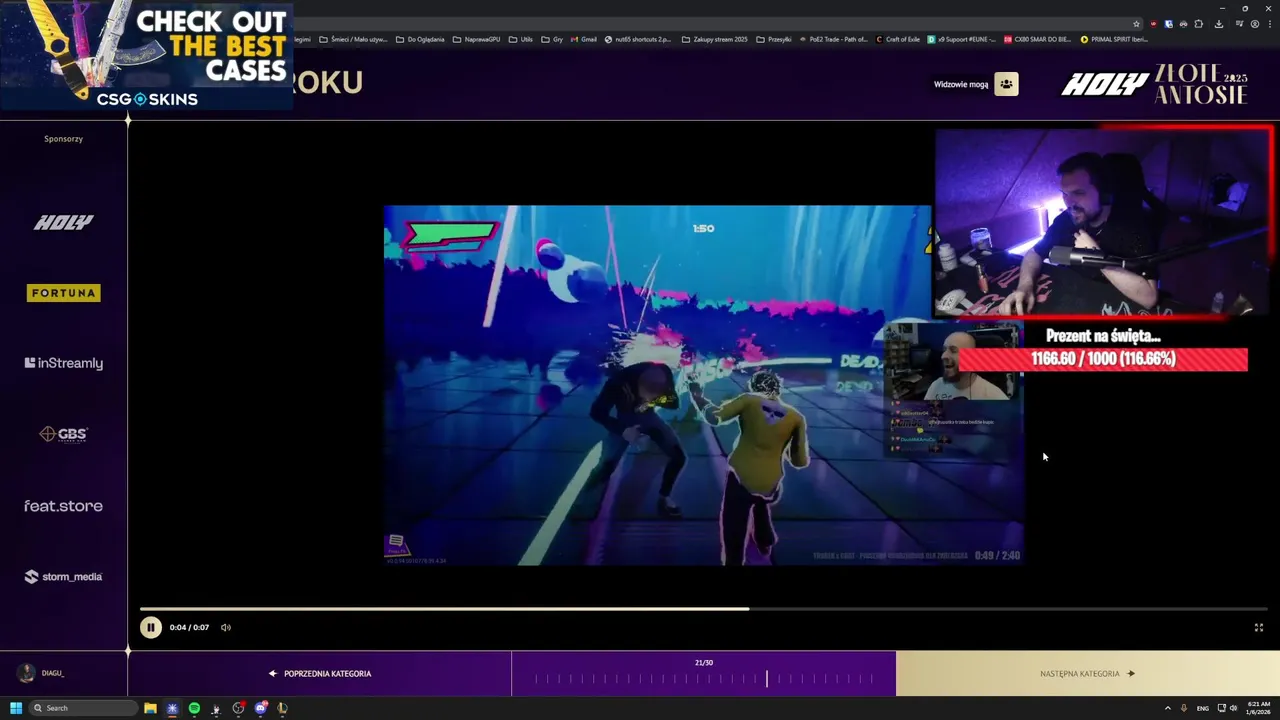Seek on the video progress bar
The width and height of the screenshot is (1280, 720).
703,608
